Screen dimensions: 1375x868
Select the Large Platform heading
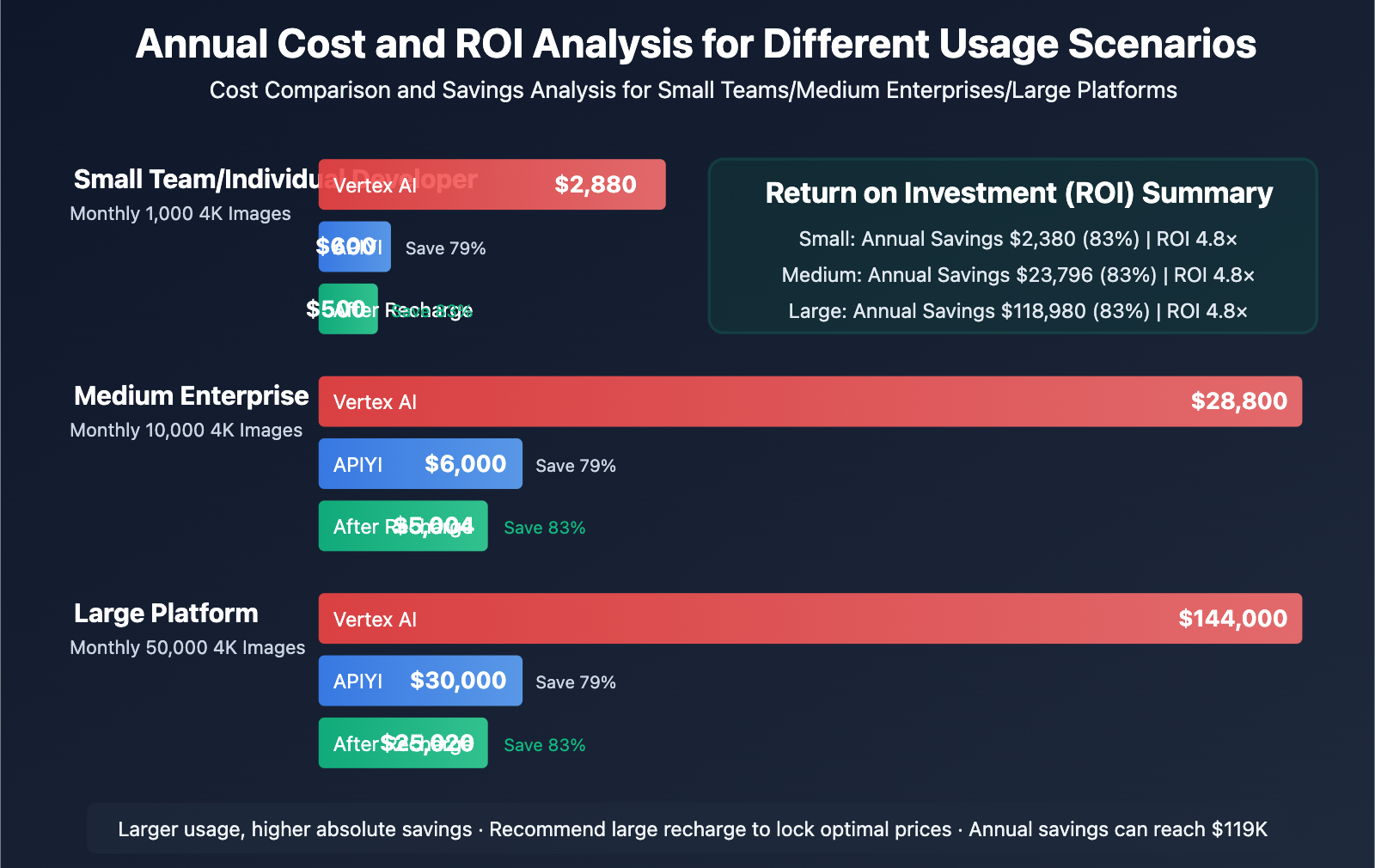[x=165, y=614]
